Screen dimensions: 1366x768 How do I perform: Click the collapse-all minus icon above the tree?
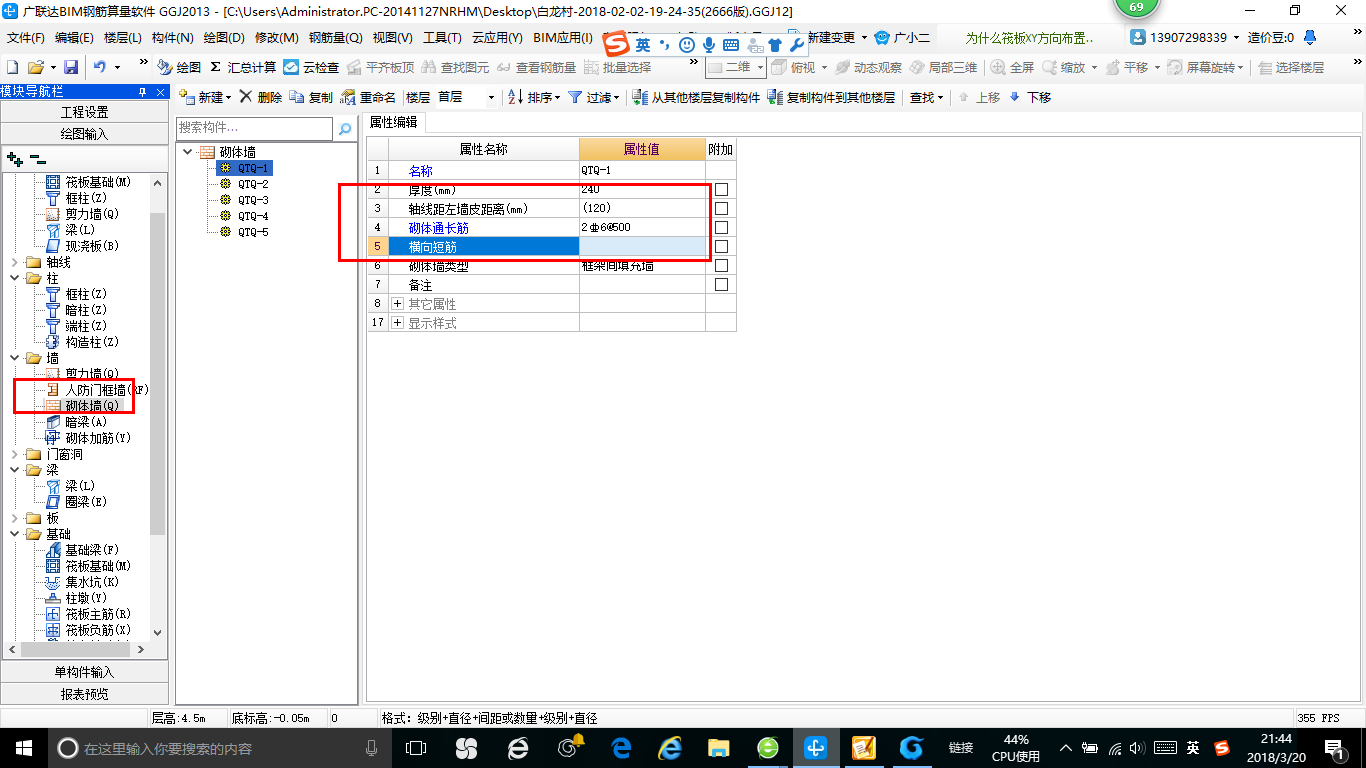(x=37, y=159)
